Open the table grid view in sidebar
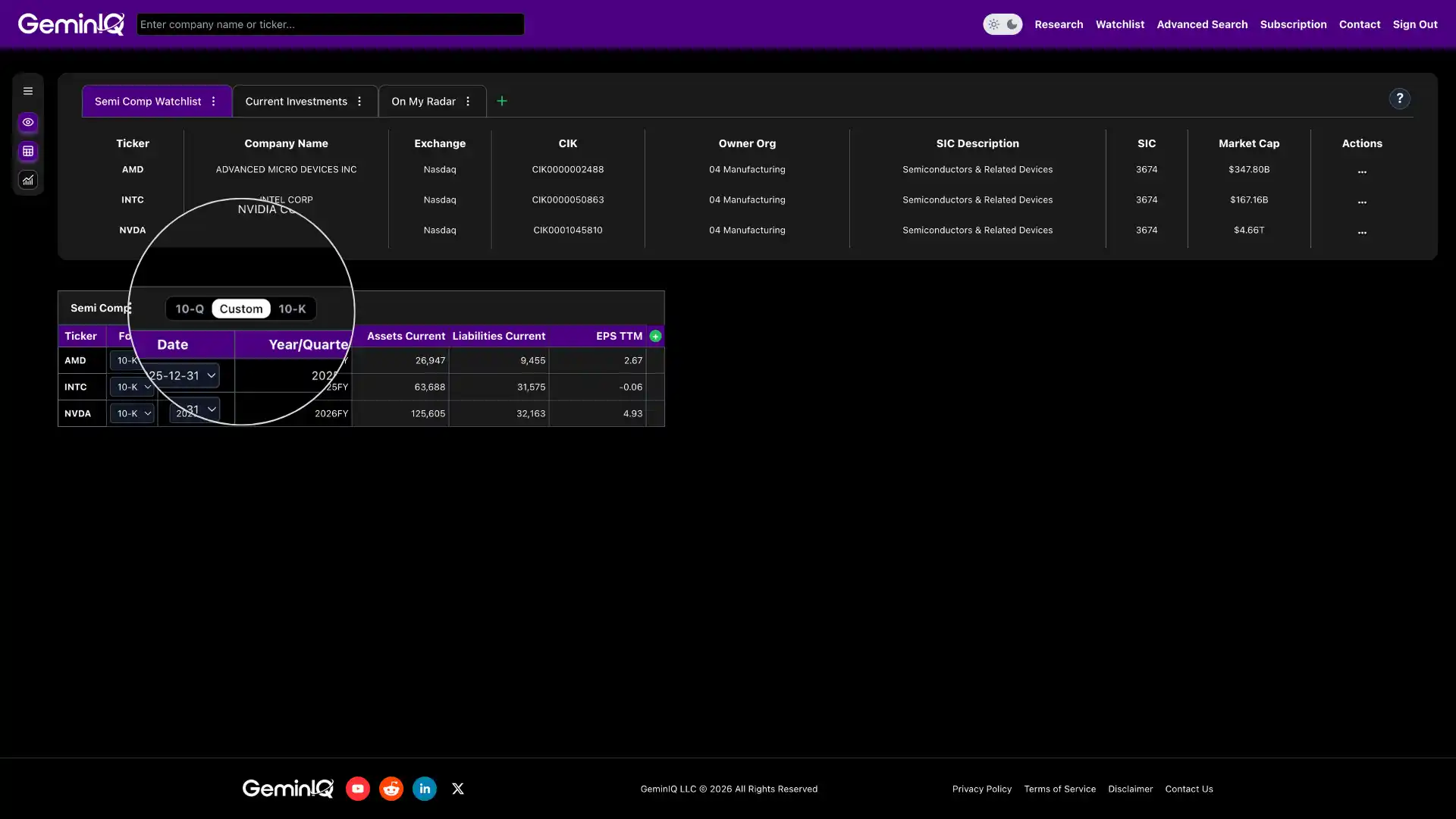The width and height of the screenshot is (1456, 819). coord(28,151)
